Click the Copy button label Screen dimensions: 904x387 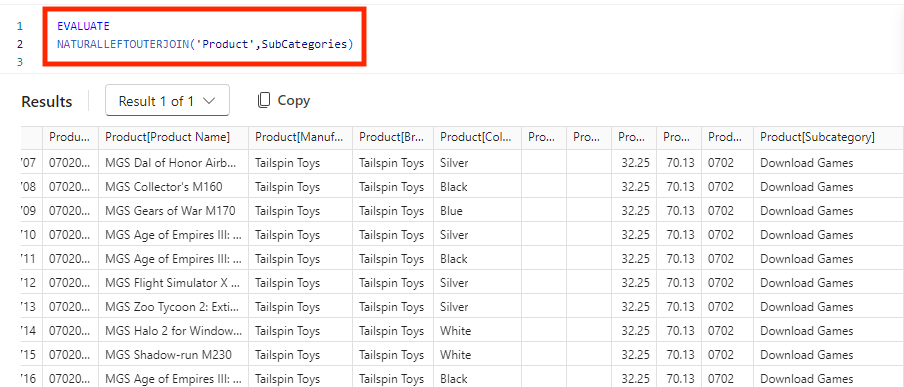coord(293,100)
